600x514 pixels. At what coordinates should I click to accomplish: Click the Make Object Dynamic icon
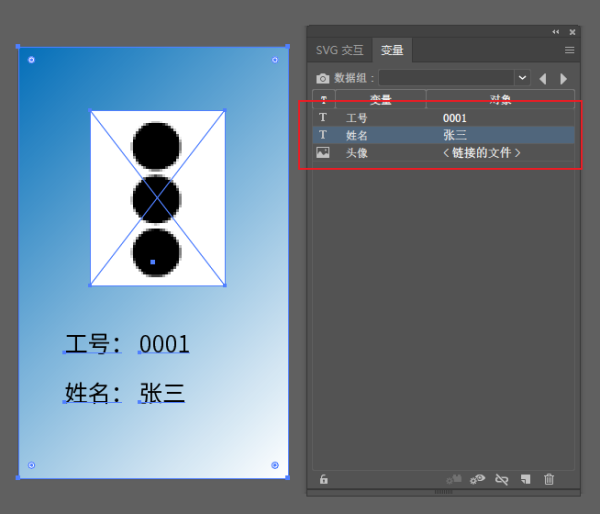[454, 479]
